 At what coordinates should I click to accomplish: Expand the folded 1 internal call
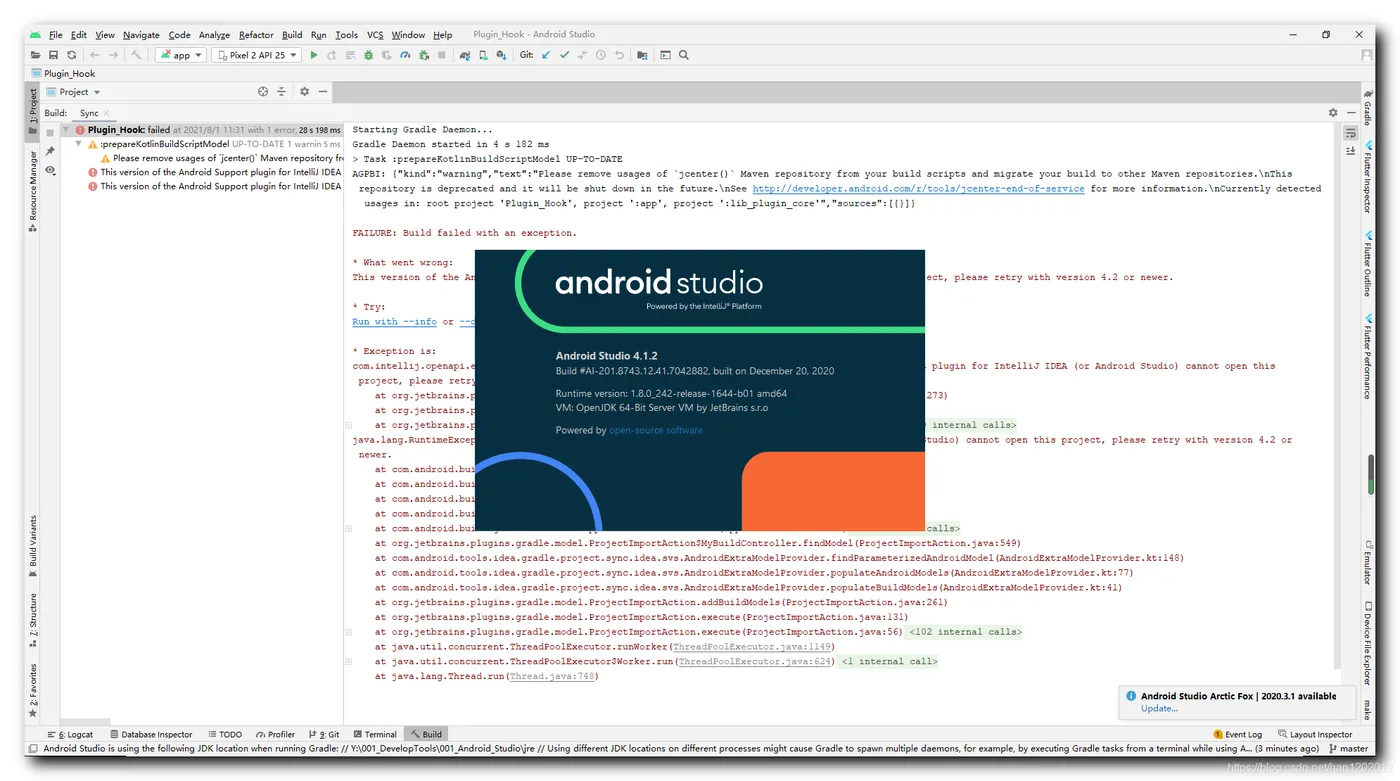(889, 661)
